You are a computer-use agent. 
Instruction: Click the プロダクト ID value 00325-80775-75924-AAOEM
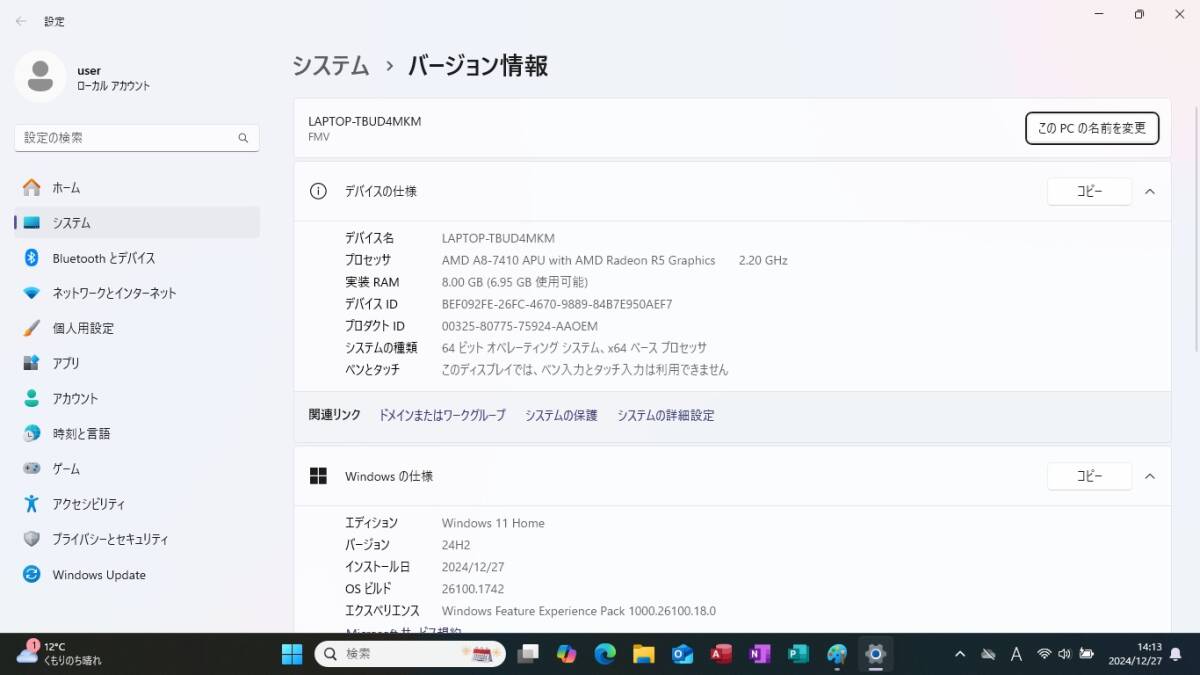click(520, 326)
